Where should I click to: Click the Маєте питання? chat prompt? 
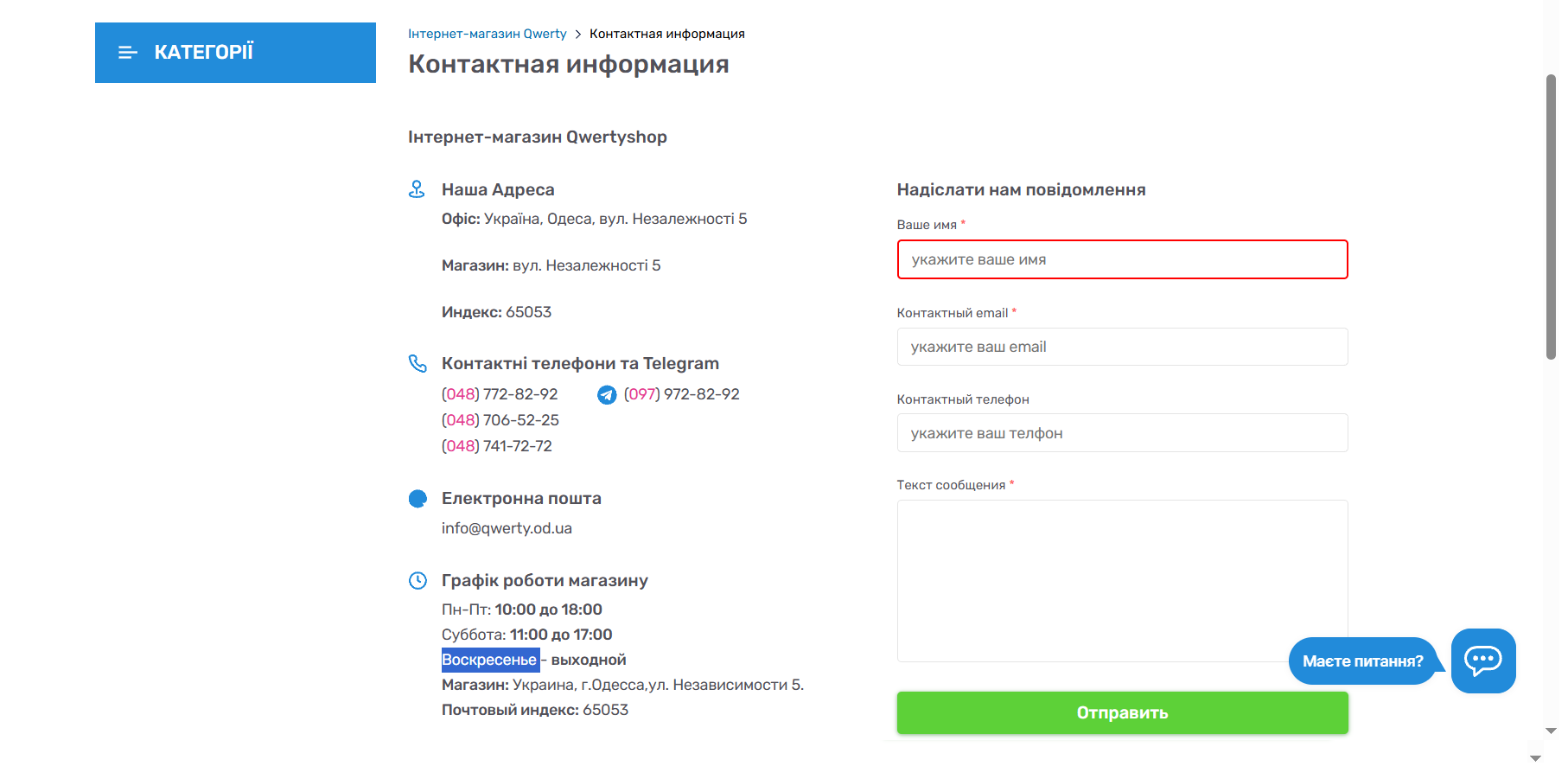[x=1362, y=661]
